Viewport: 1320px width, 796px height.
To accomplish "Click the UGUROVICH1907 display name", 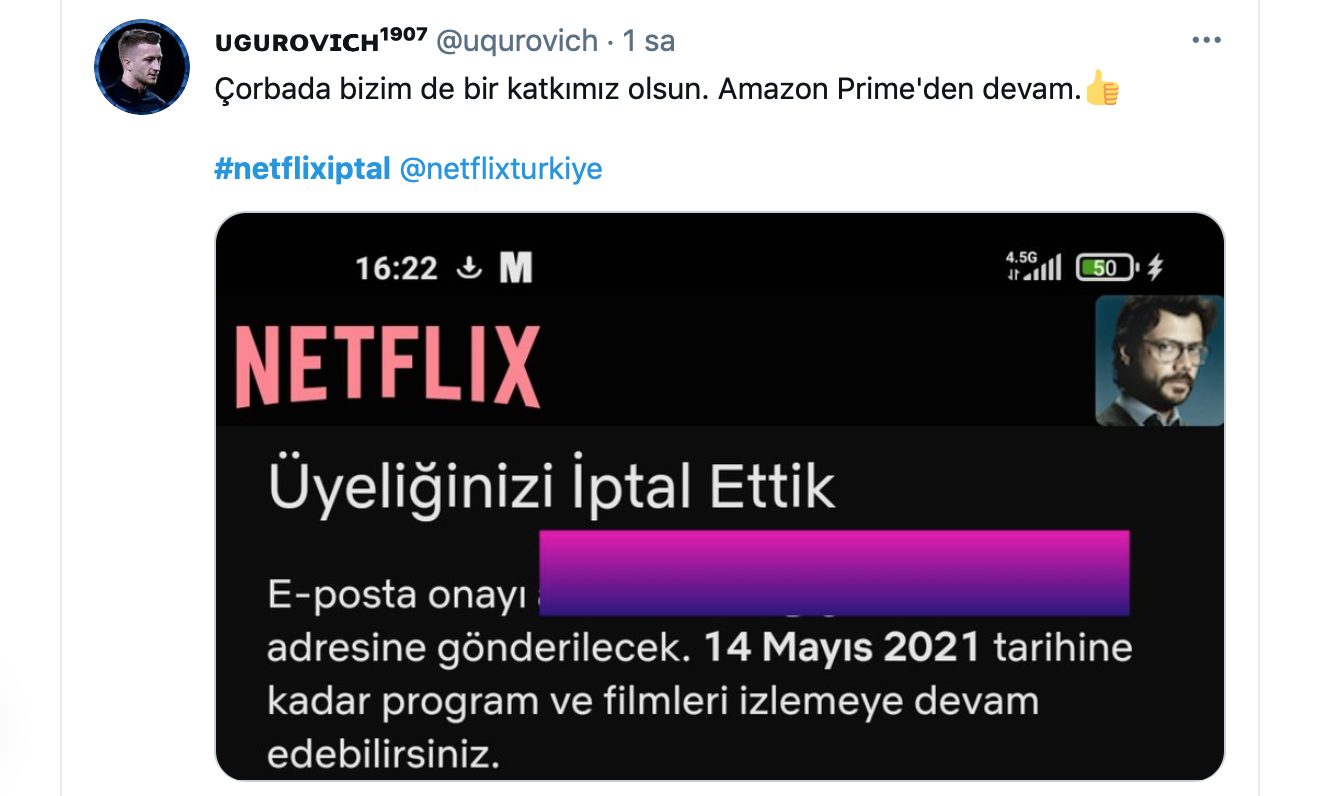I will [321, 41].
